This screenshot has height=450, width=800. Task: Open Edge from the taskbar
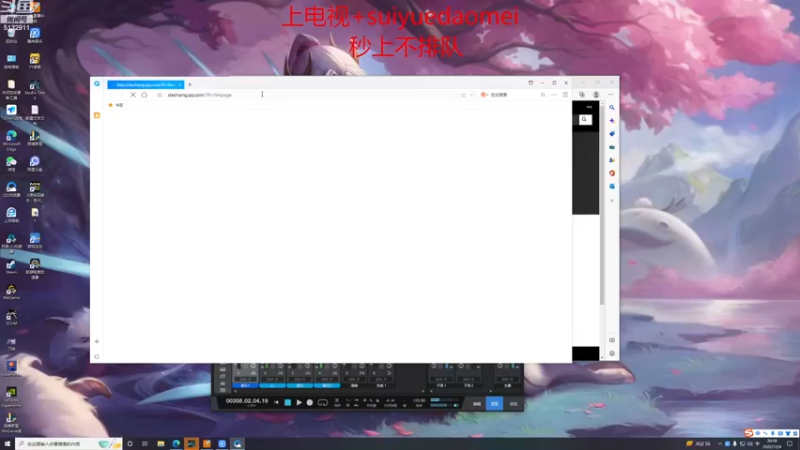[x=176, y=444]
